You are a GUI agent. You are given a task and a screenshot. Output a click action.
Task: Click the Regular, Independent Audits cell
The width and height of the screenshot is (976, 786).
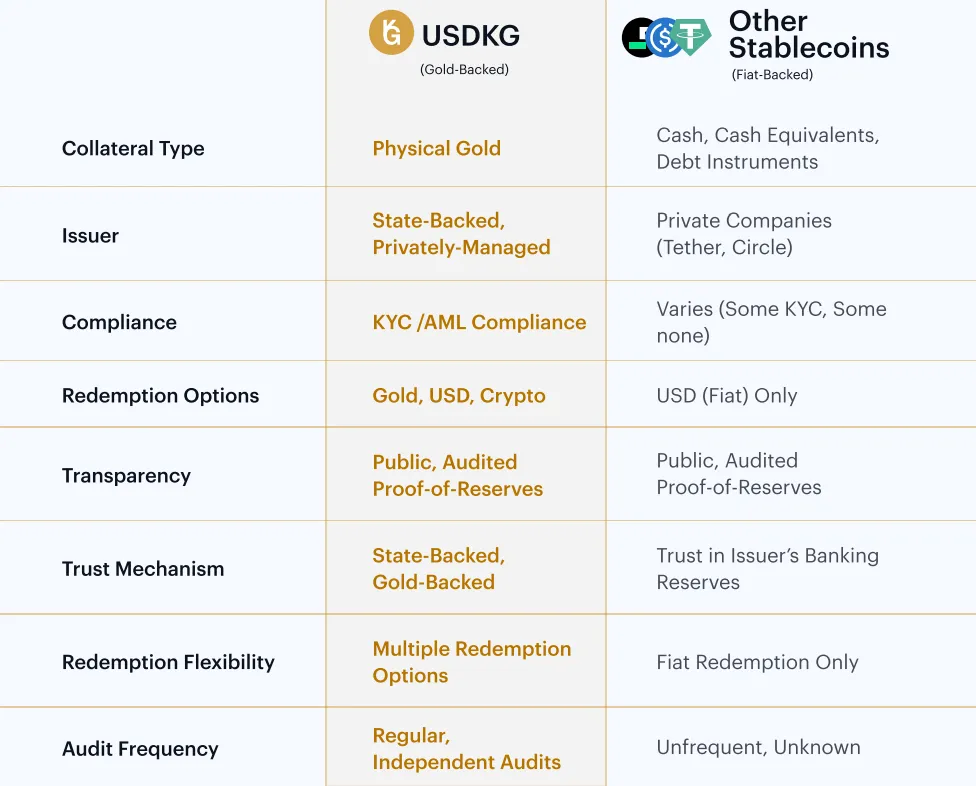[x=466, y=749]
